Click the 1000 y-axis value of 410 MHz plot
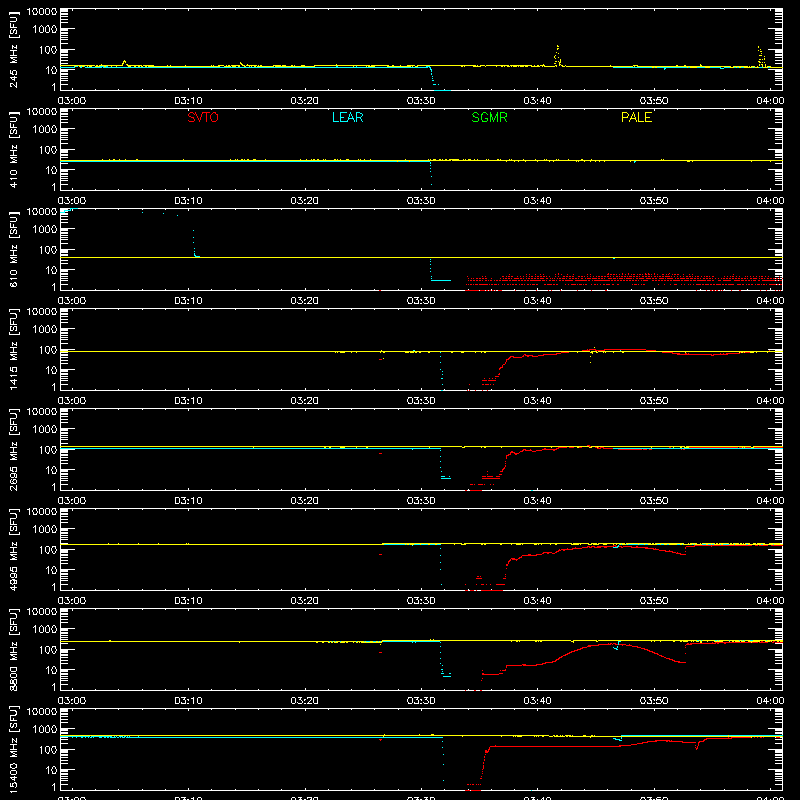The width and height of the screenshot is (800, 800). pyautogui.click(x=45, y=130)
